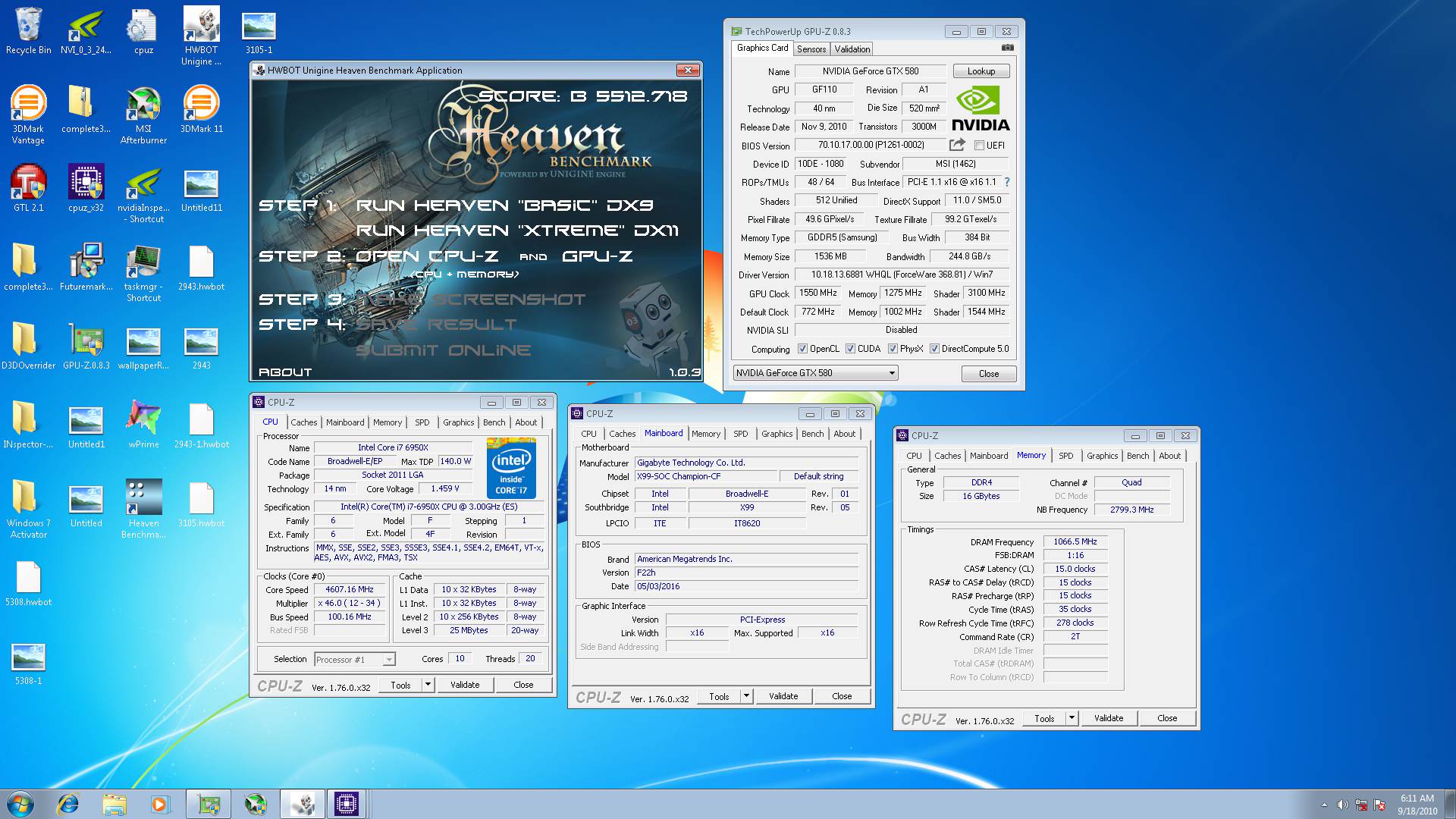This screenshot has height=819, width=1456.
Task: Toggle UEFI checkbox in GPU-Z
Action: point(979,146)
